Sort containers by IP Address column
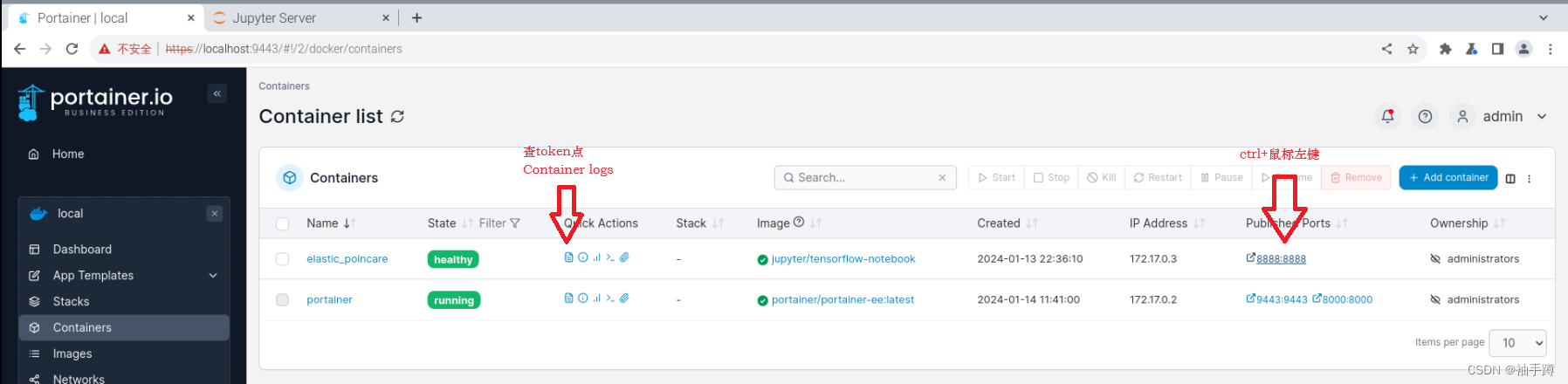Image resolution: width=1568 pixels, height=384 pixels. point(1166,223)
